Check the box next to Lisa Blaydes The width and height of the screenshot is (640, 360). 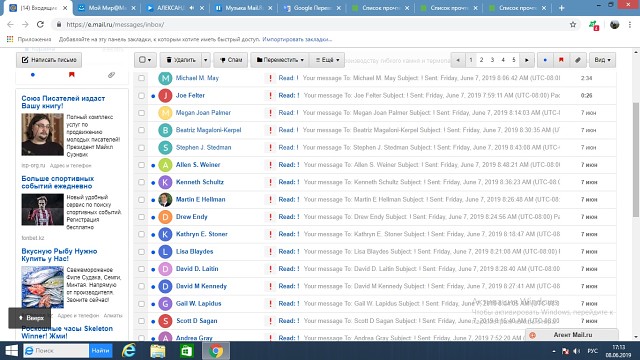[x=141, y=251]
